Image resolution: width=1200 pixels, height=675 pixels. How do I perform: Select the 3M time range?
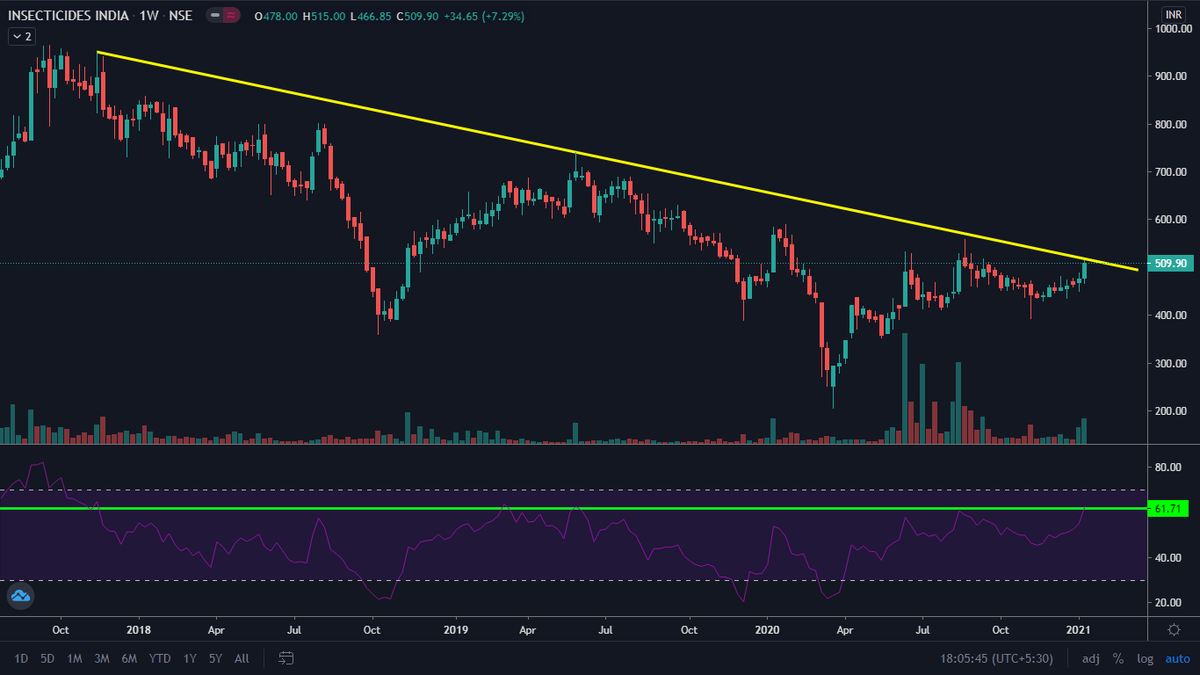pos(102,659)
